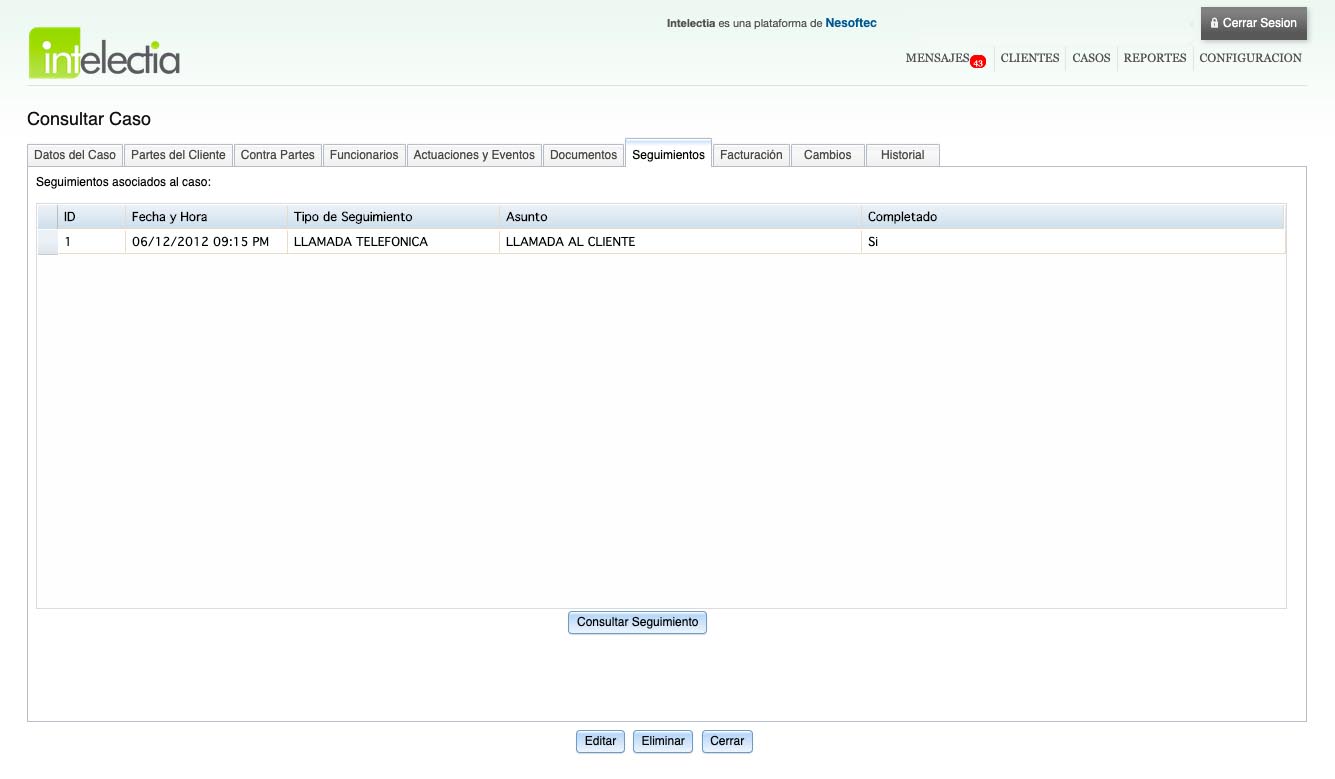Switch to the Facturación tab
1335x779 pixels.
point(751,155)
